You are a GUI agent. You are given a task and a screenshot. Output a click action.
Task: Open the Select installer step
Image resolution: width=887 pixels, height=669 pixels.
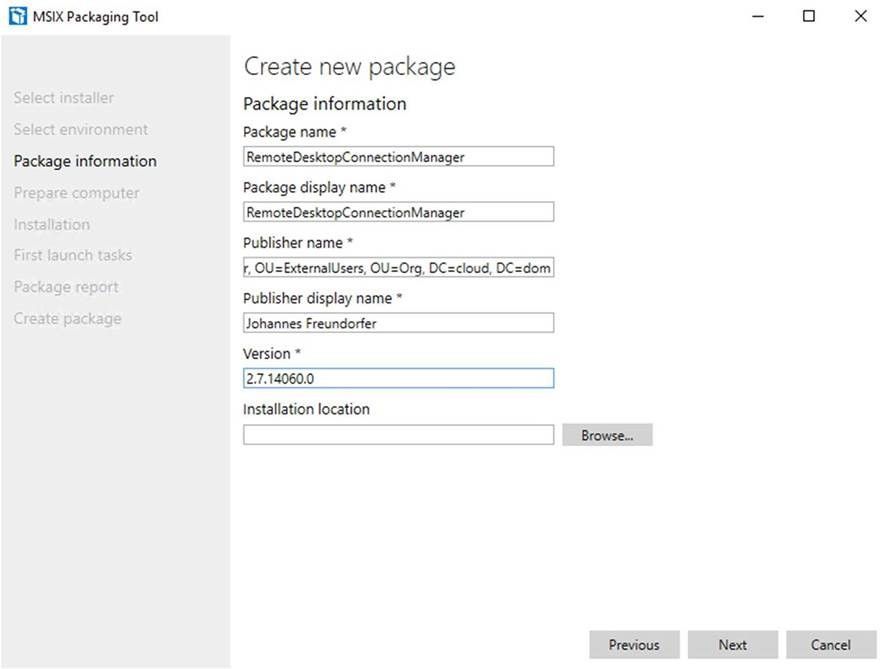coord(63,98)
